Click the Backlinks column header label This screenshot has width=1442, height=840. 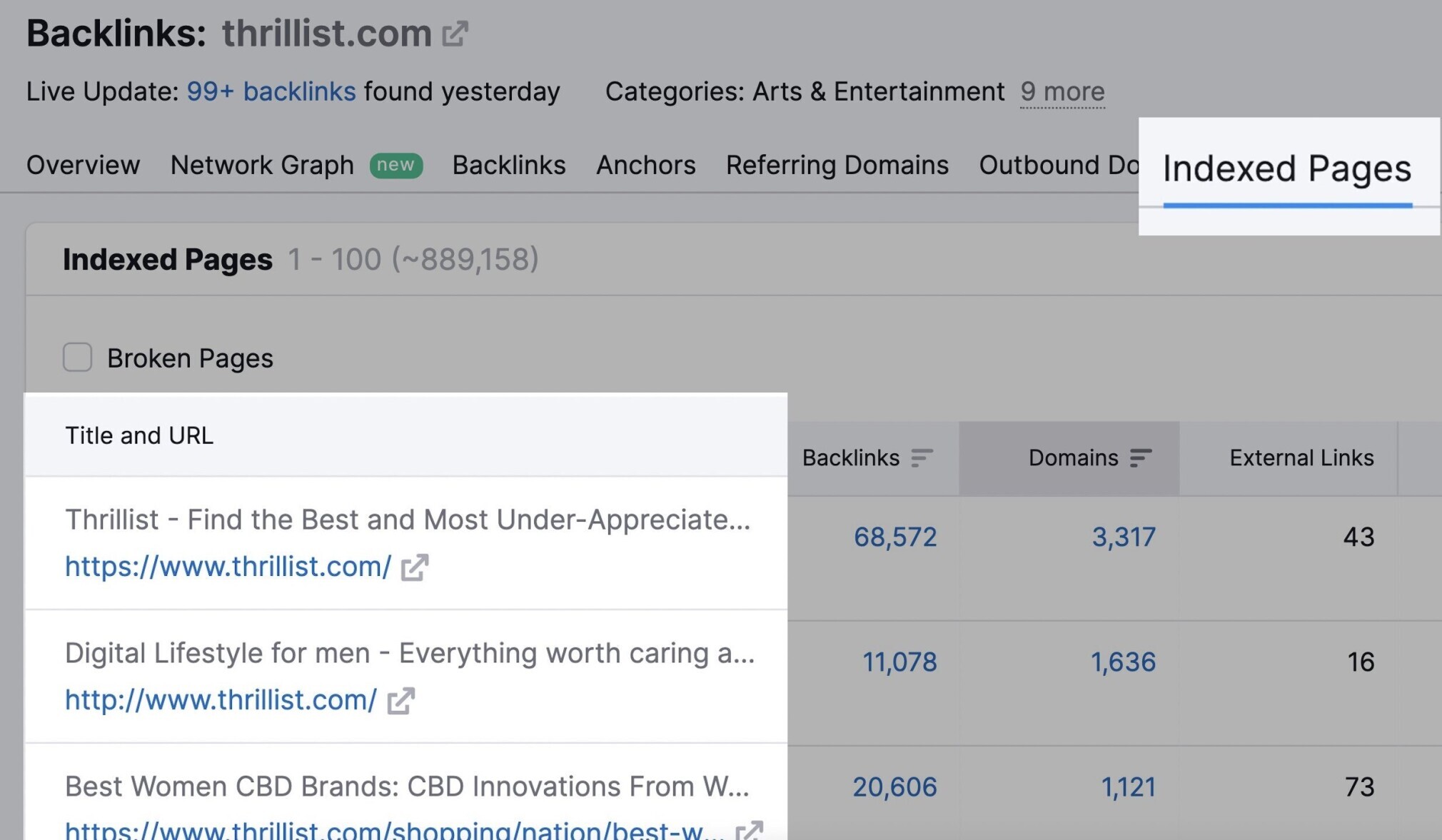[851, 457]
